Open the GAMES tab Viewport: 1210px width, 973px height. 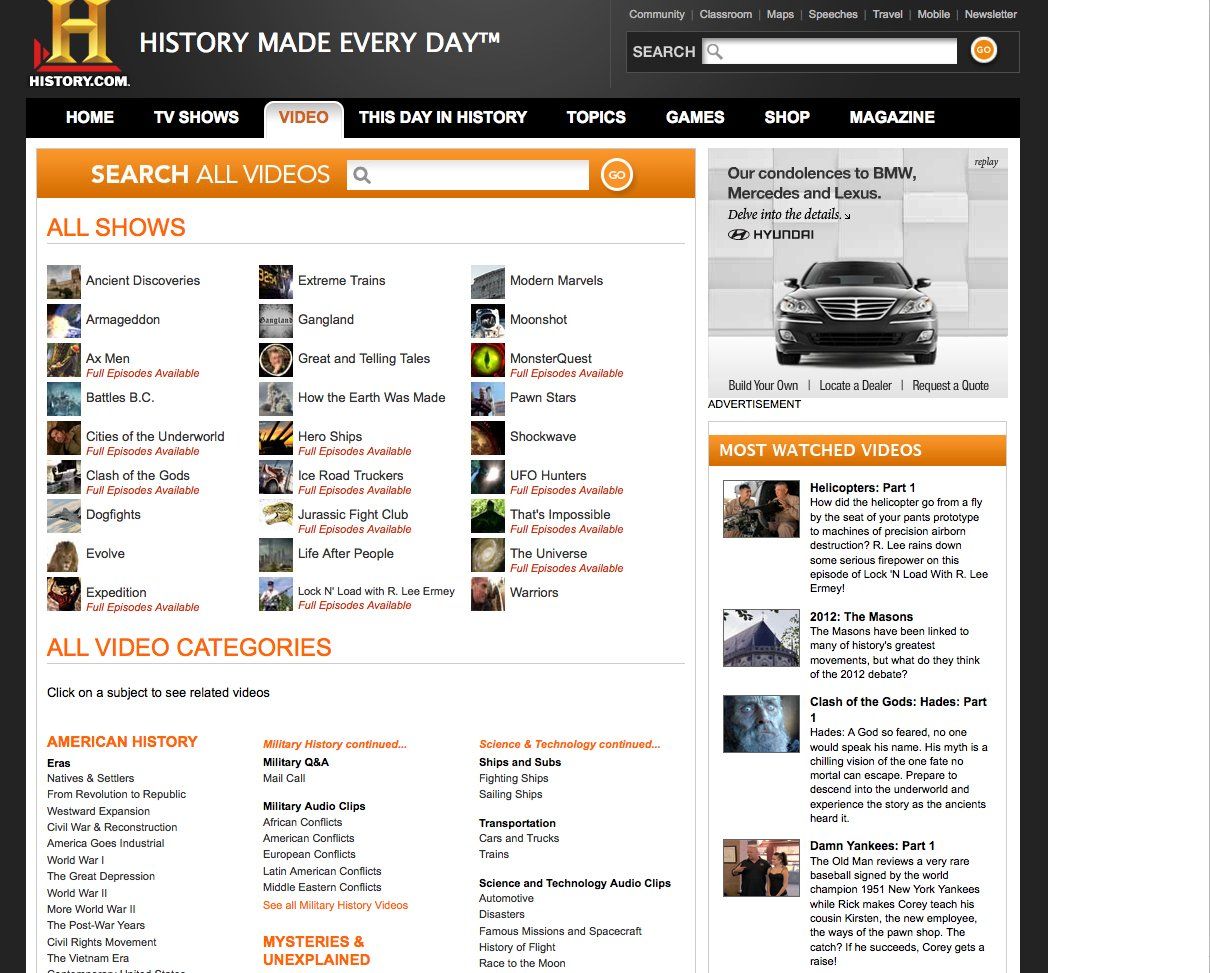[x=695, y=117]
